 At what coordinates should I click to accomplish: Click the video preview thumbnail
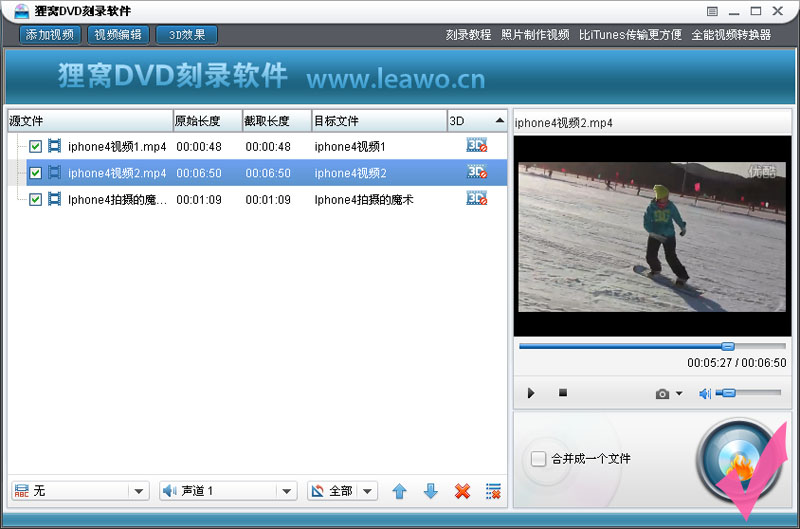652,237
